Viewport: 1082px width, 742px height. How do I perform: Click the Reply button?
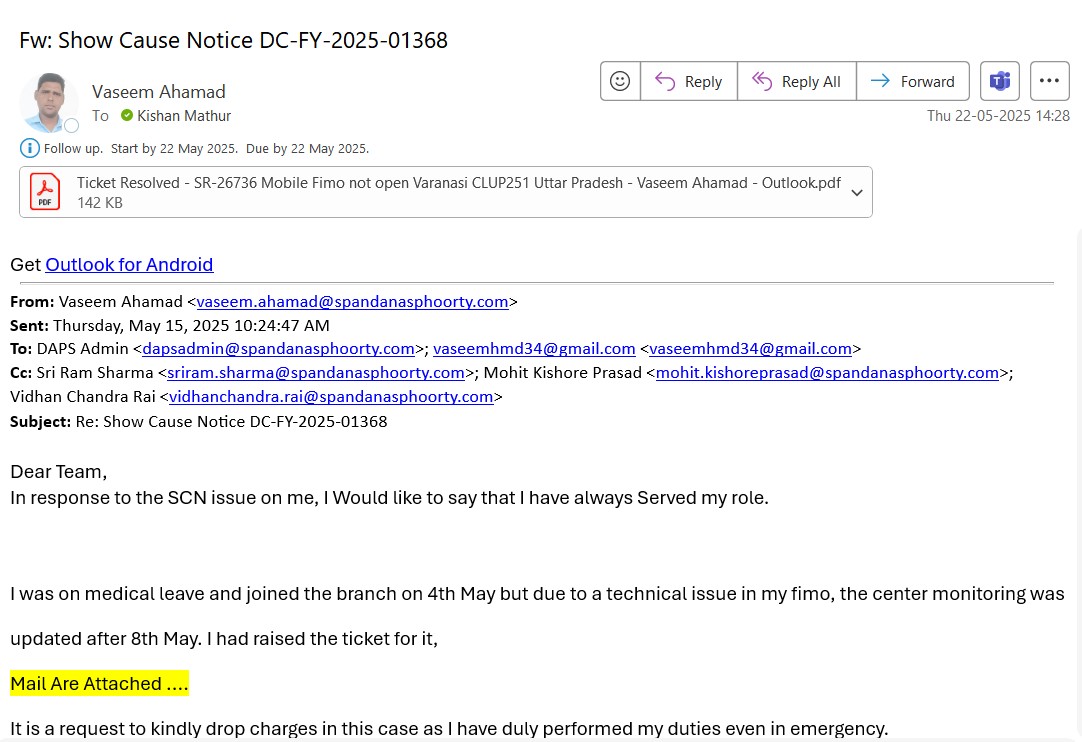(688, 81)
